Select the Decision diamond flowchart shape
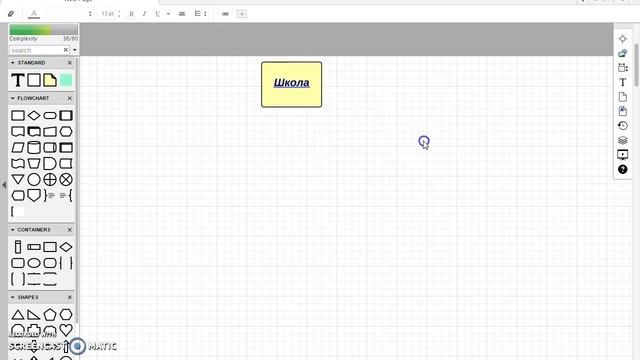 (x=34, y=116)
